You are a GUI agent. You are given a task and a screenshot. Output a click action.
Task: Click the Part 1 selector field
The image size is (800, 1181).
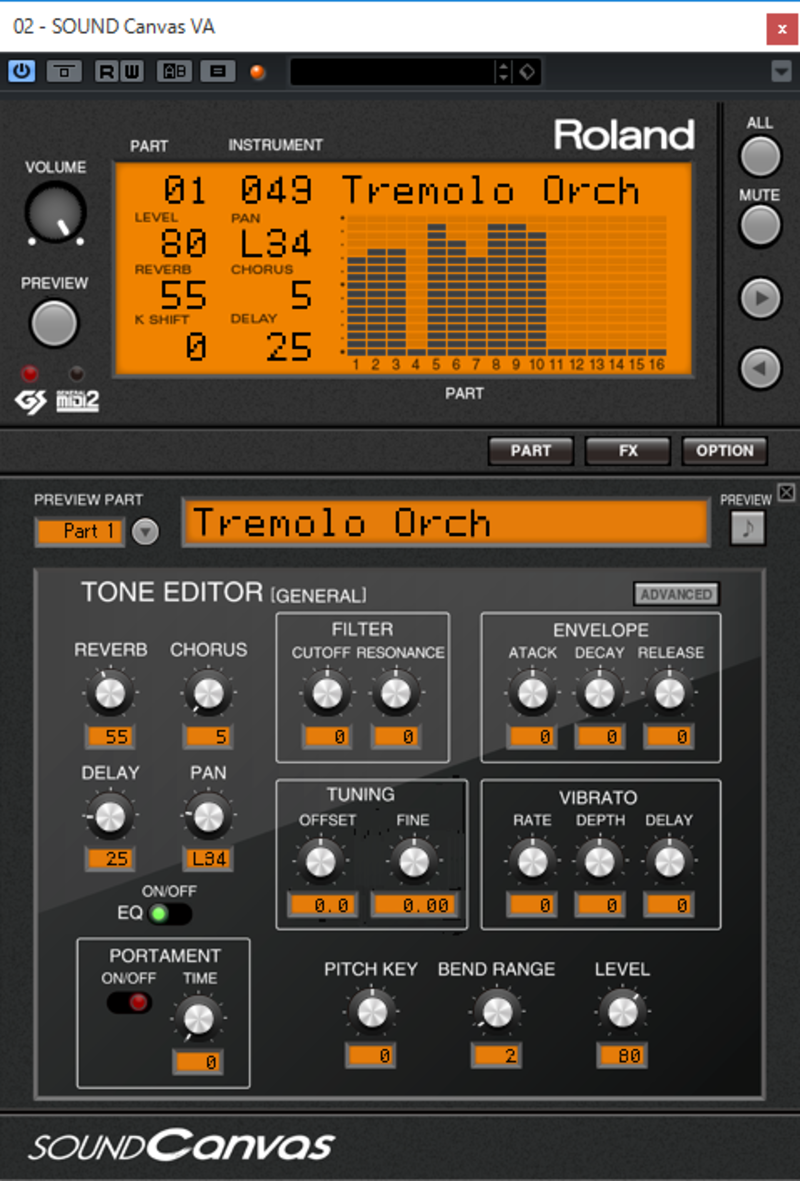point(81,532)
